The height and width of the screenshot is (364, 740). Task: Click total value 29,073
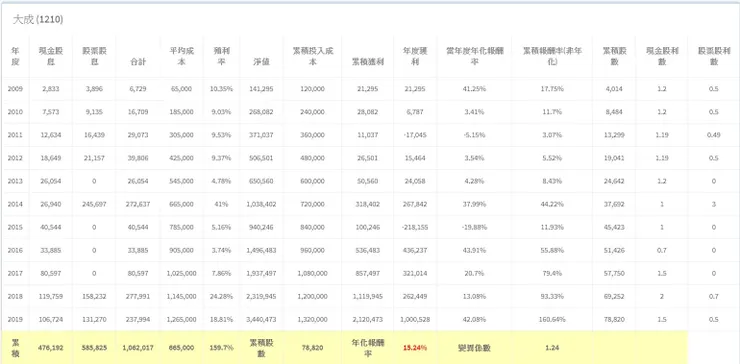[x=138, y=135]
